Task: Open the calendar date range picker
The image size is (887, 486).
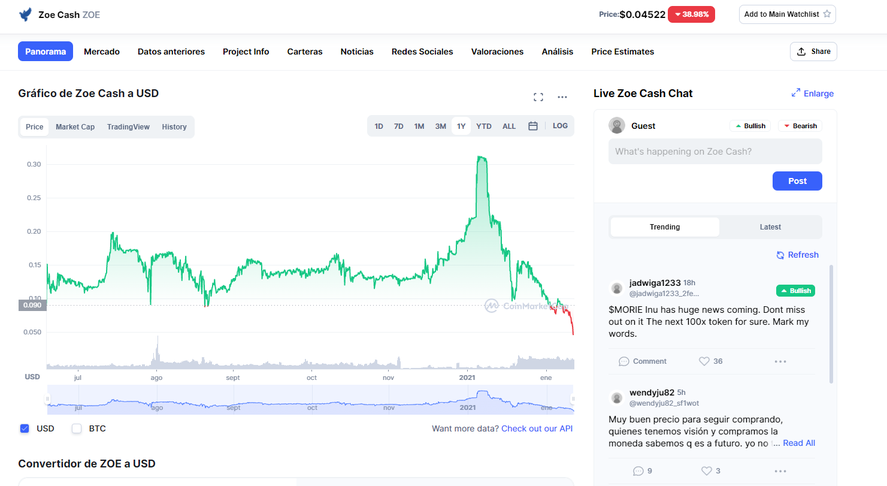Action: coord(533,126)
